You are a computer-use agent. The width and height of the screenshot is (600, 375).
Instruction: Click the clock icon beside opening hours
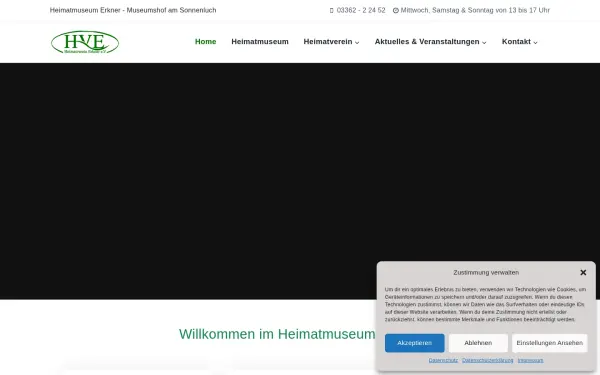tap(396, 11)
